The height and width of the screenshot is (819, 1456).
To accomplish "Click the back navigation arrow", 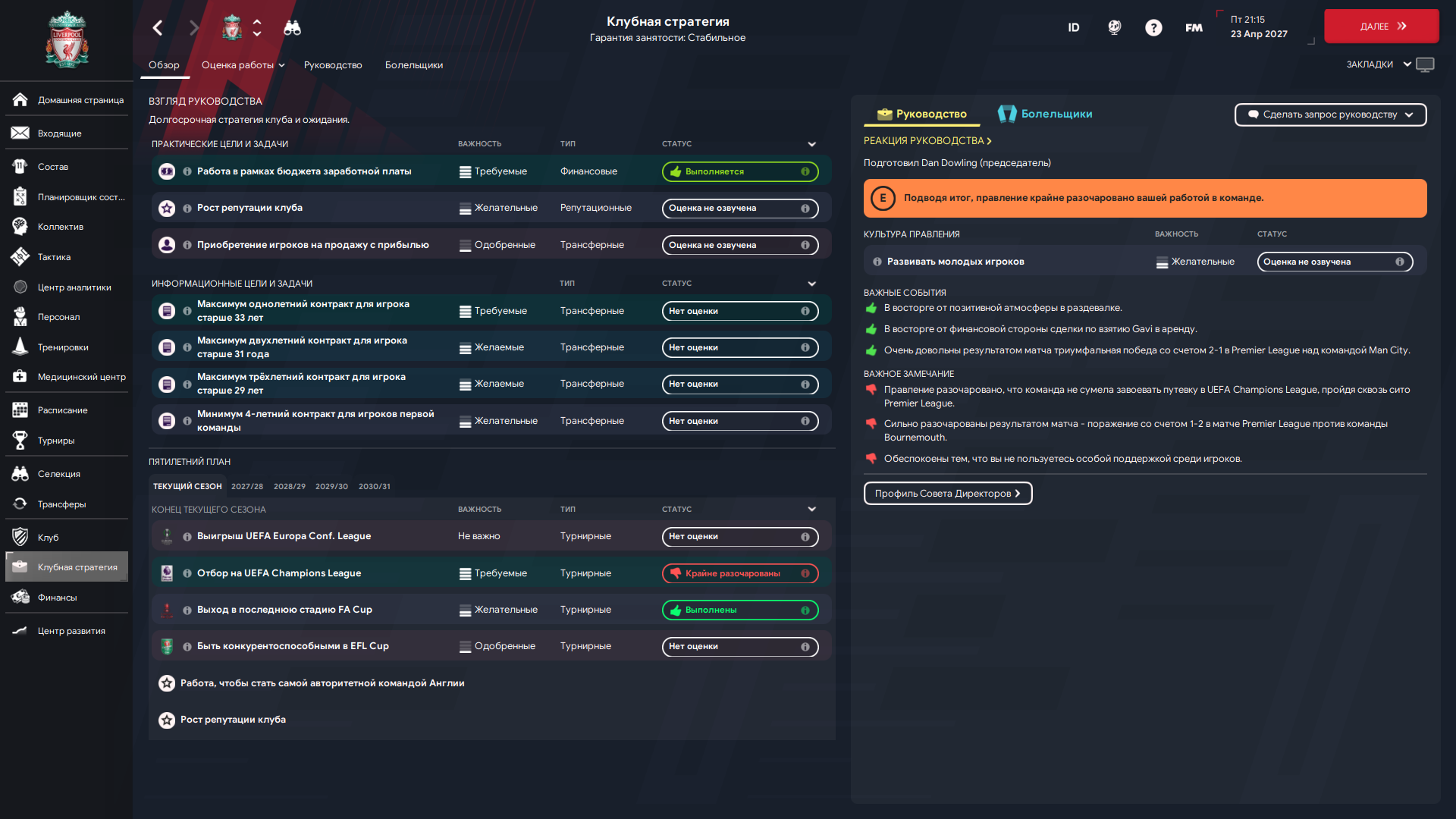I will (x=158, y=28).
